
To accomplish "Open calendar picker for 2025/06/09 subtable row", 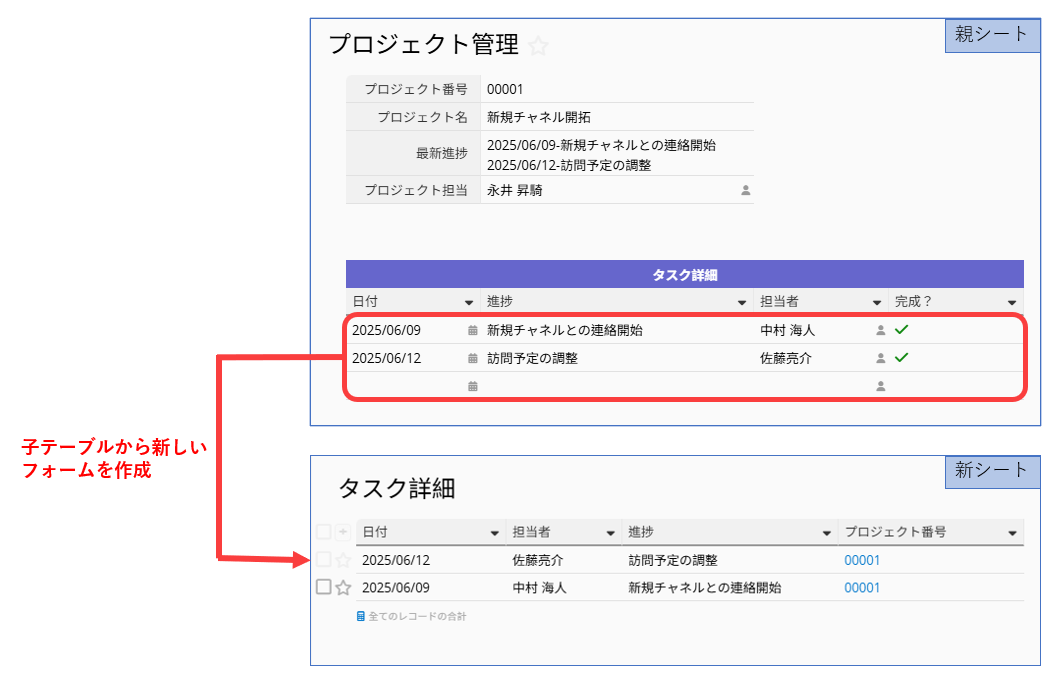I will (472, 330).
